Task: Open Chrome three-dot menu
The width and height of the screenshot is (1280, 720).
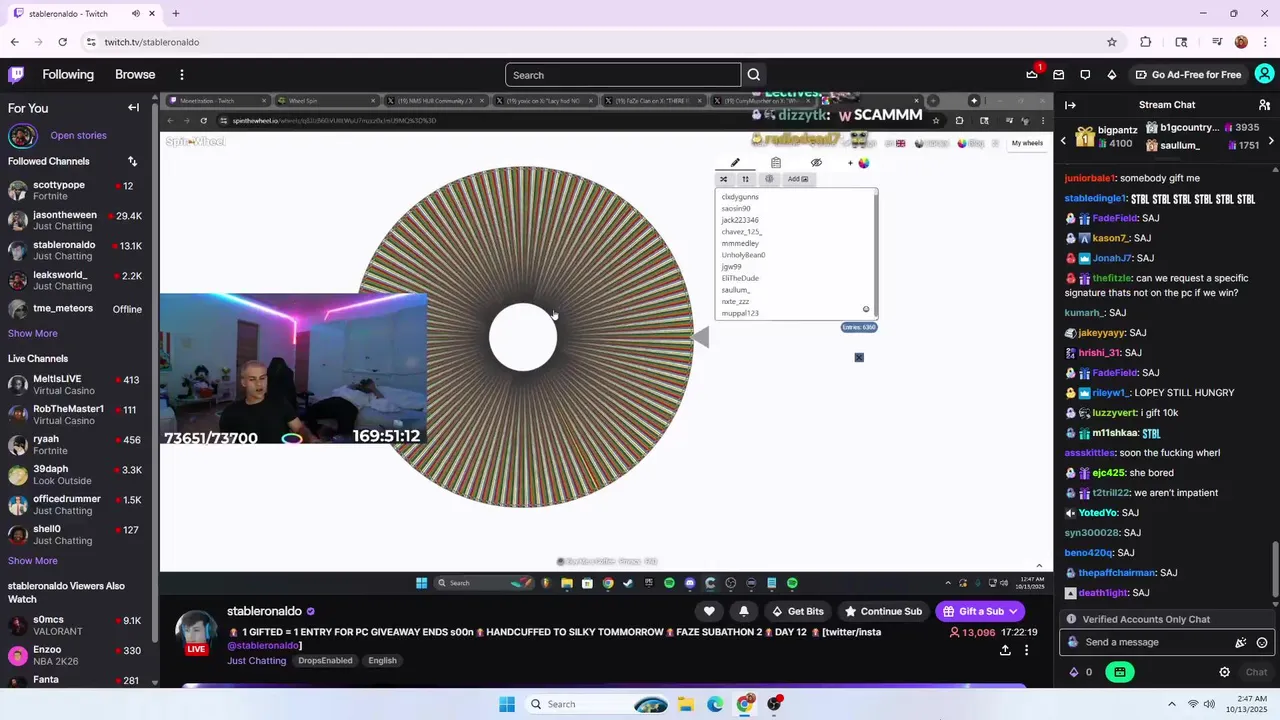Action: tap(1265, 42)
